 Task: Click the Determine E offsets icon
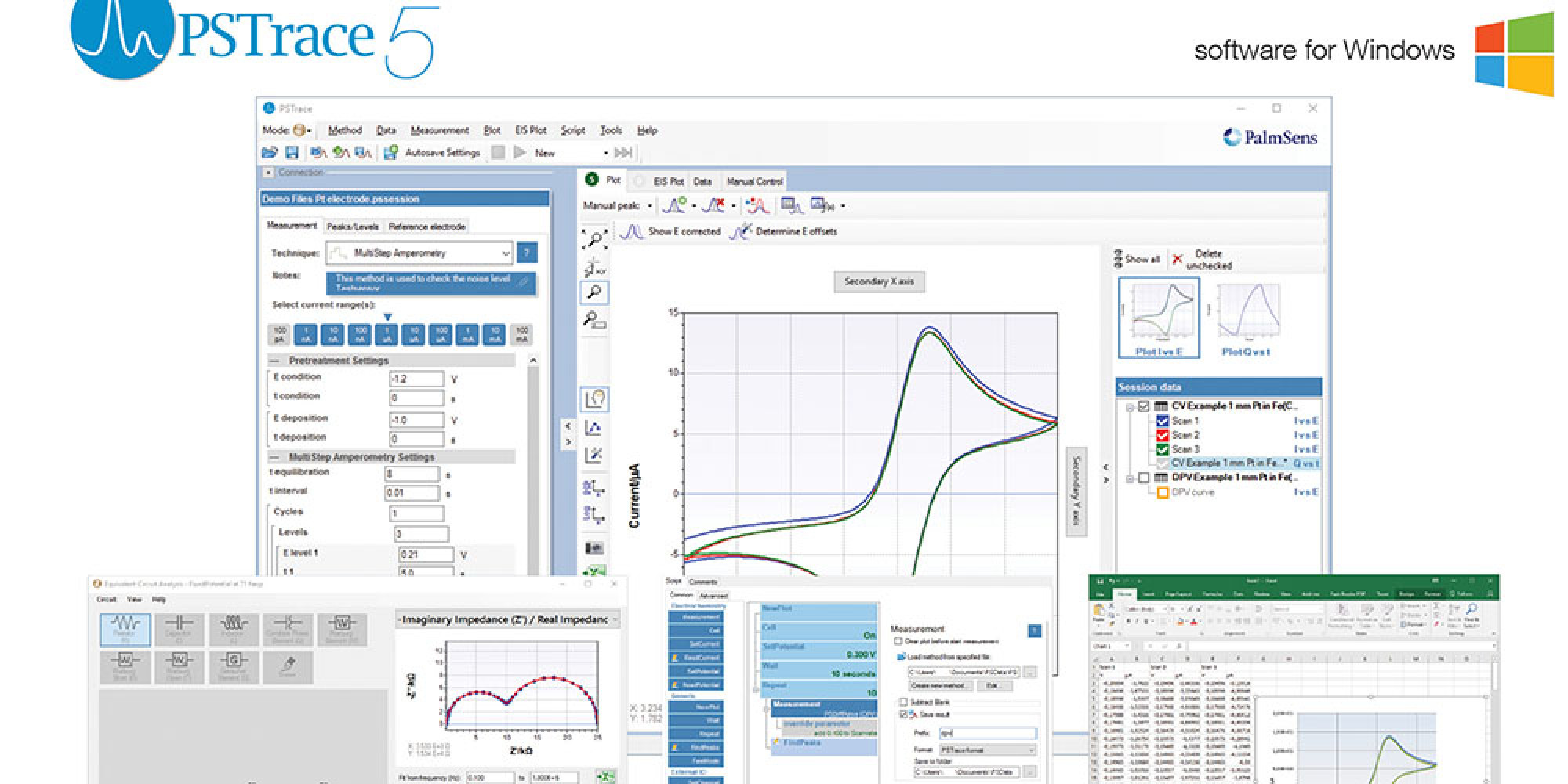[x=739, y=232]
